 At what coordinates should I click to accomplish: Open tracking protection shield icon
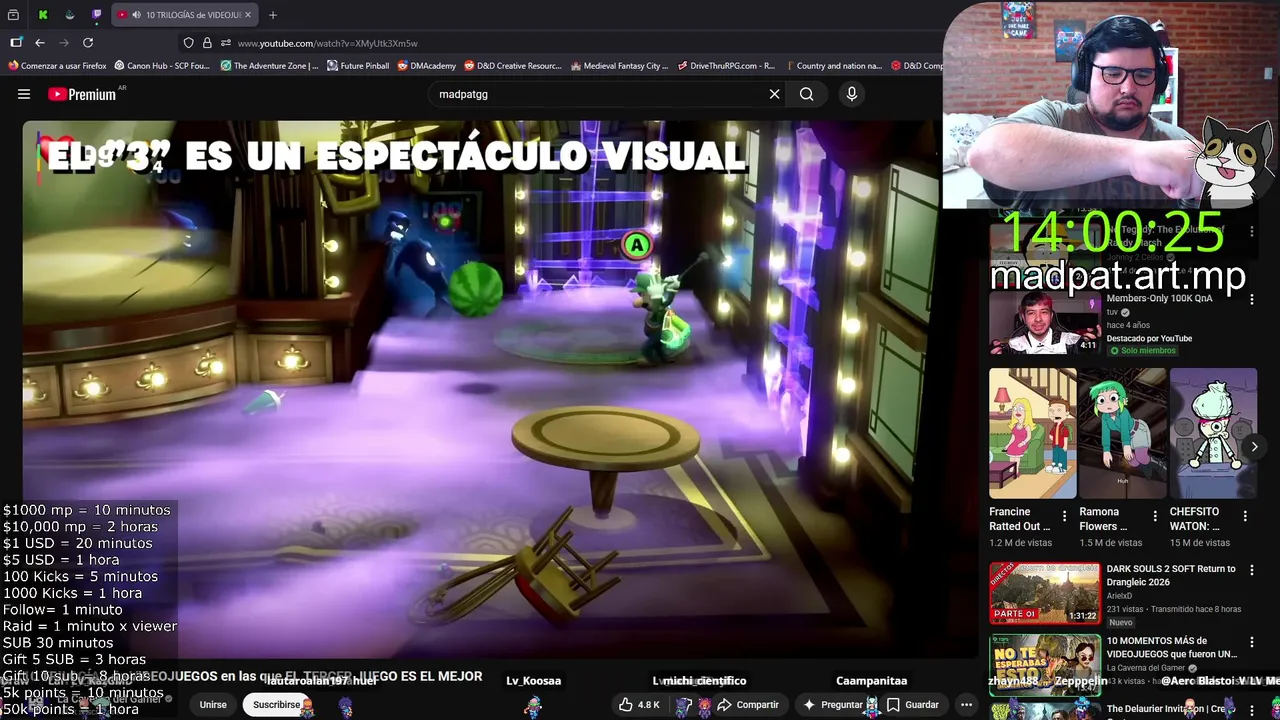188,43
